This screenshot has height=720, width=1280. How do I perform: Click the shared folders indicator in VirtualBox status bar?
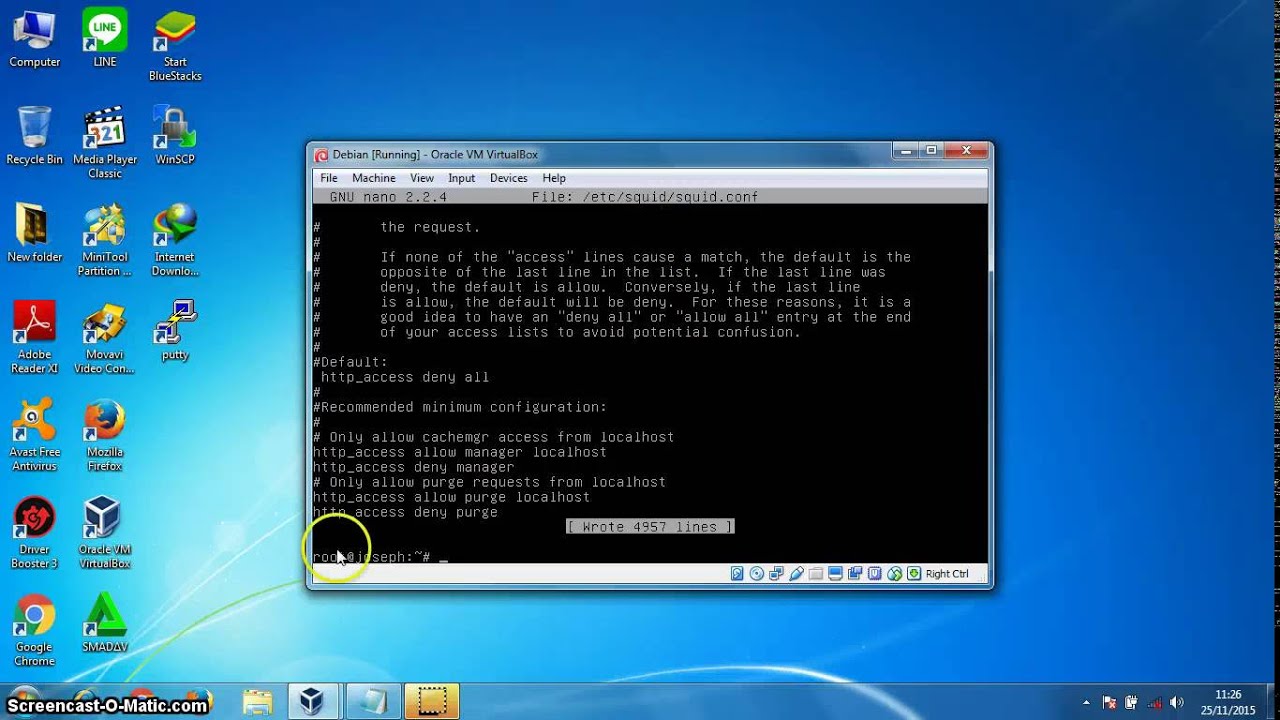click(816, 574)
